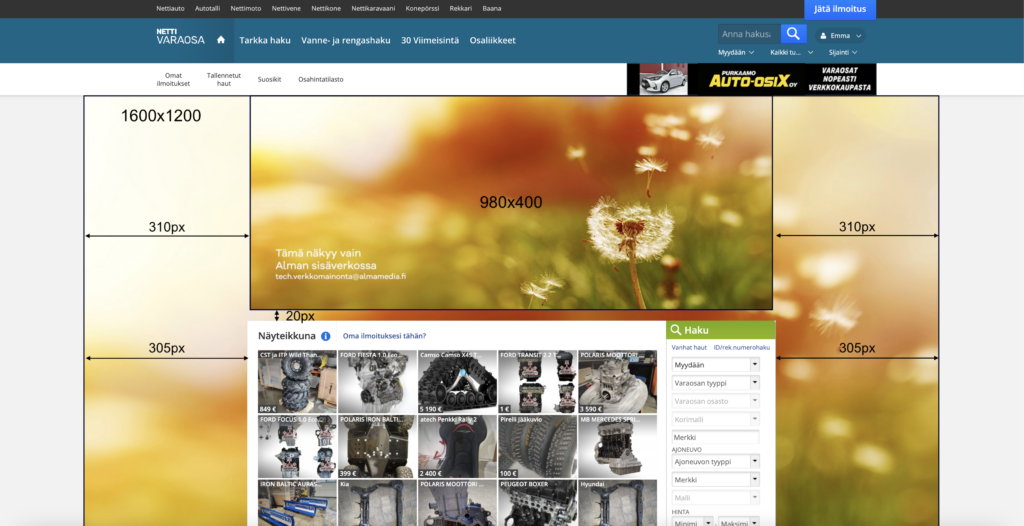This screenshot has height=526, width=1024.
Task: Open the Nettiauto top link
Action: tap(170, 8)
